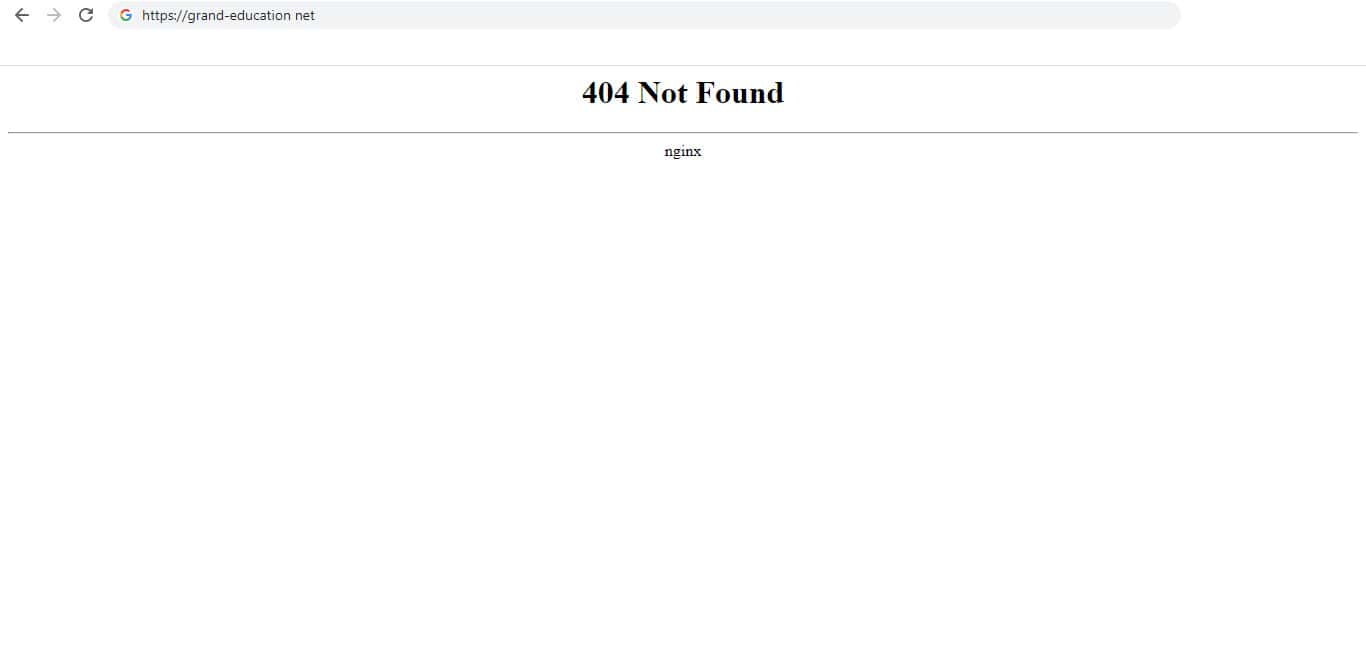Click the word "Found" in heading
Image resolution: width=1366 pixels, height=657 pixels.
[739, 92]
